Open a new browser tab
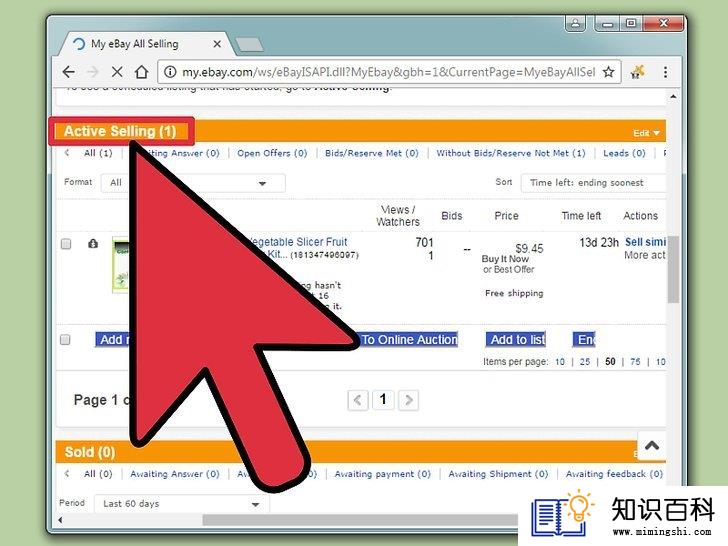The height and width of the screenshot is (546, 728). pos(249,45)
